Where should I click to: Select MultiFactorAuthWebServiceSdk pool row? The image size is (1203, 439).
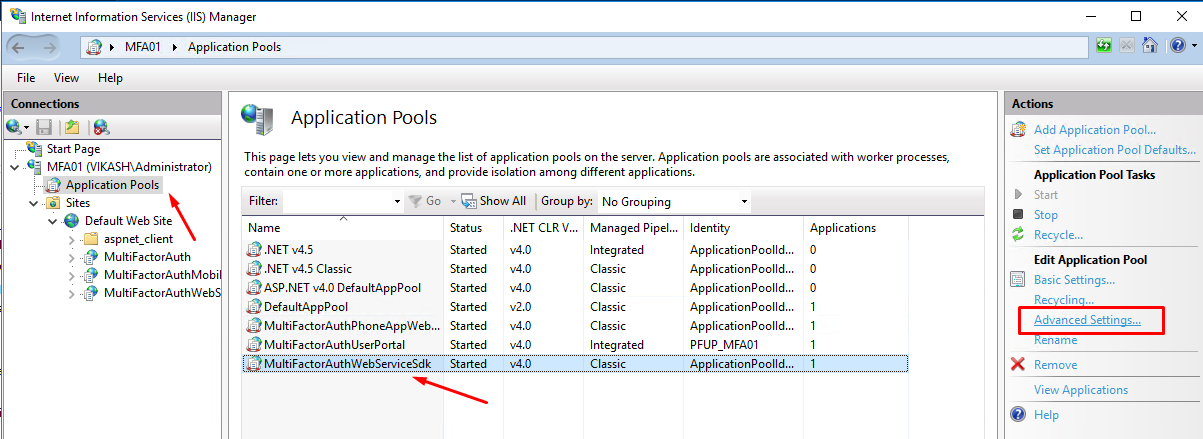tap(575, 364)
